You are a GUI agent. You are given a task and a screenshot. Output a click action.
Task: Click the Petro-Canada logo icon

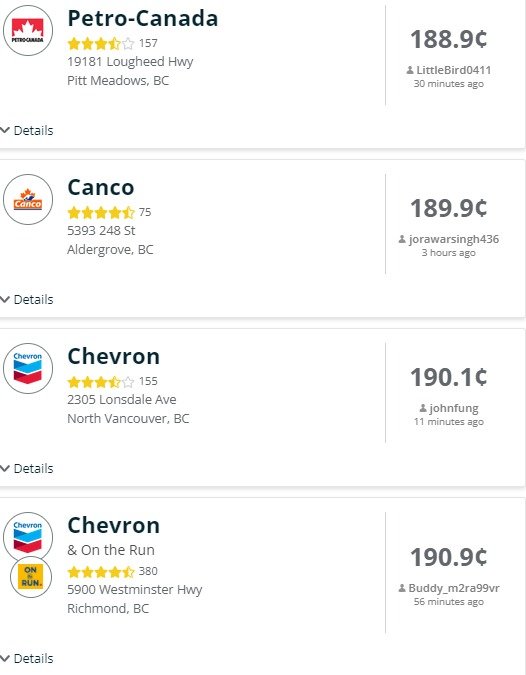[x=28, y=31]
